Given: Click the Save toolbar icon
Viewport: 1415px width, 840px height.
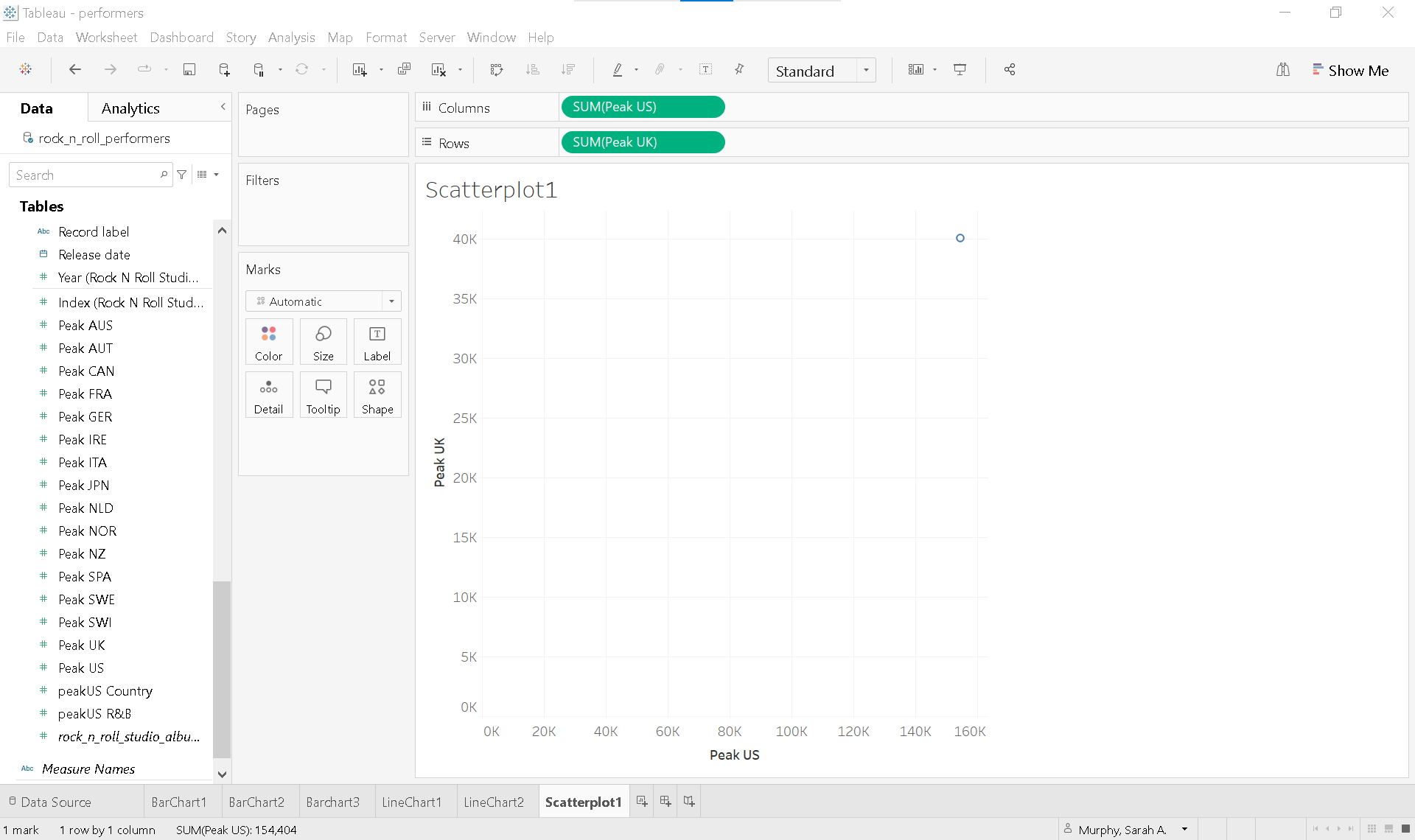Looking at the screenshot, I should coord(189,70).
